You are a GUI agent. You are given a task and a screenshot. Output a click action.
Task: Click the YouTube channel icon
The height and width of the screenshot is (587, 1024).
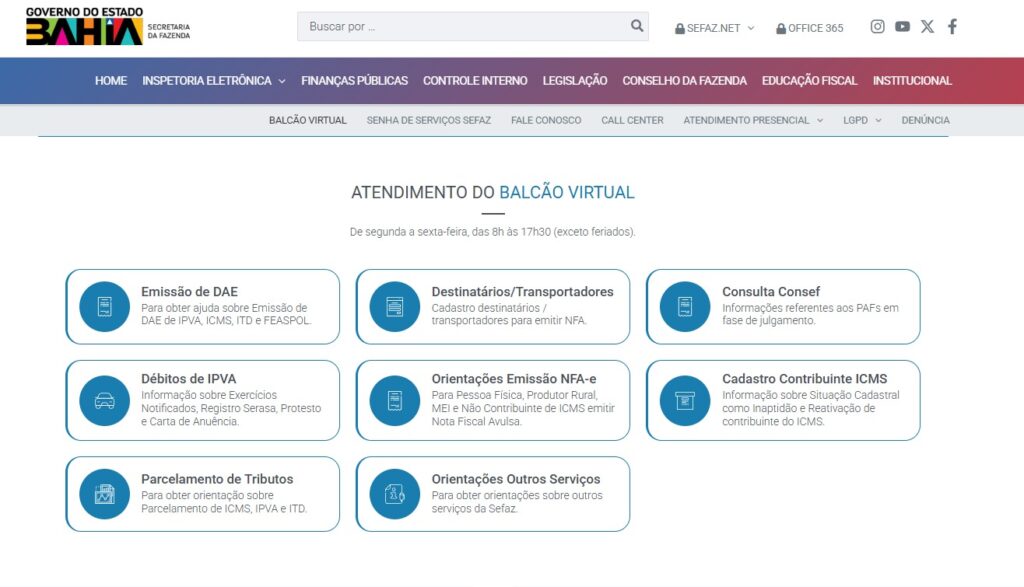902,27
